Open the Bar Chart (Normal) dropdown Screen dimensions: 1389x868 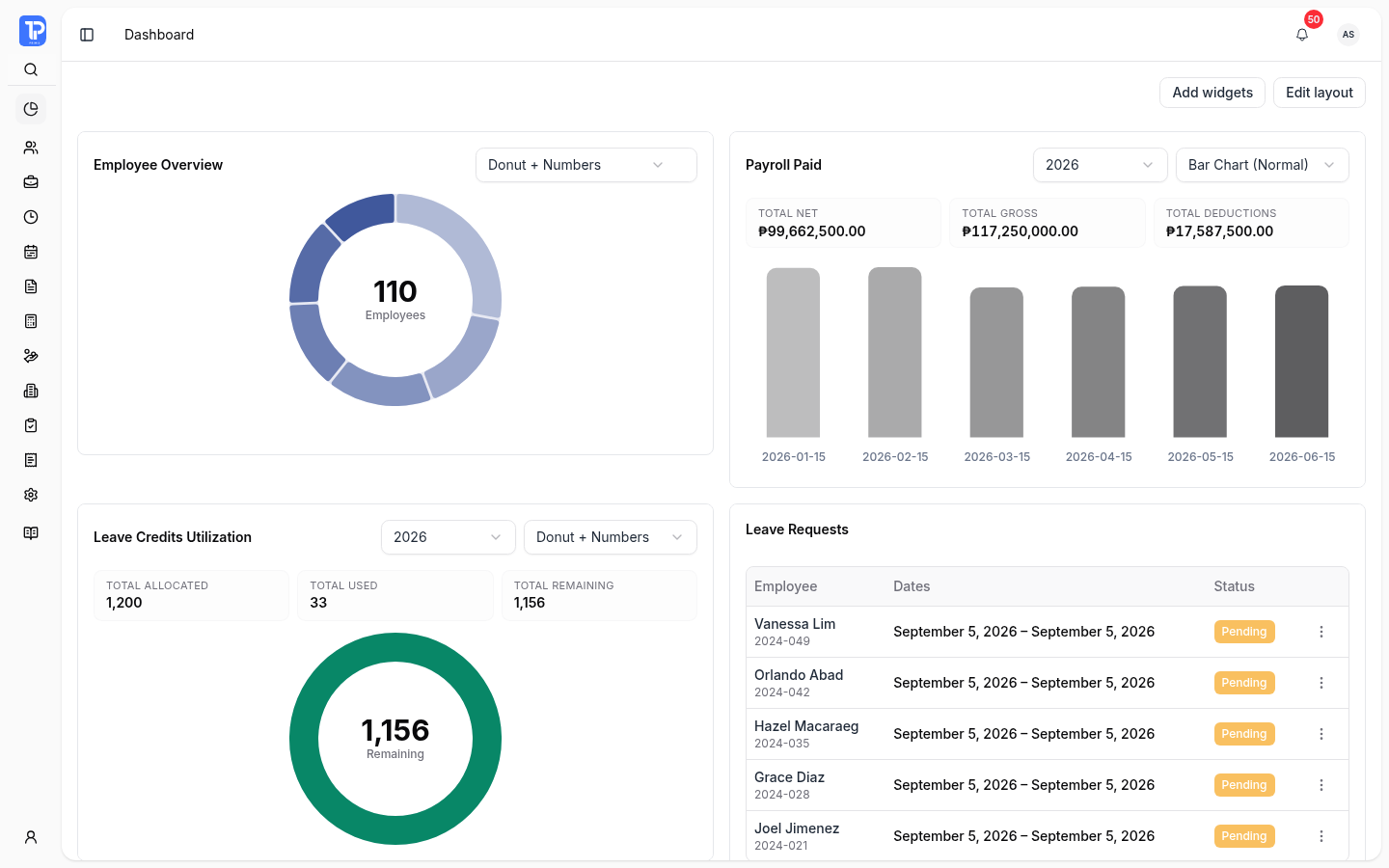click(x=1263, y=165)
